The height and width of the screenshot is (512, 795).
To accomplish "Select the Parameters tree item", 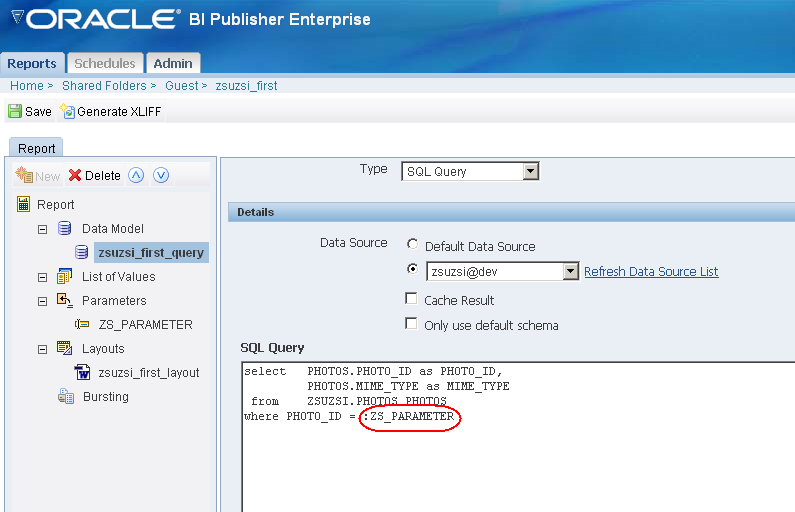I will (114, 301).
